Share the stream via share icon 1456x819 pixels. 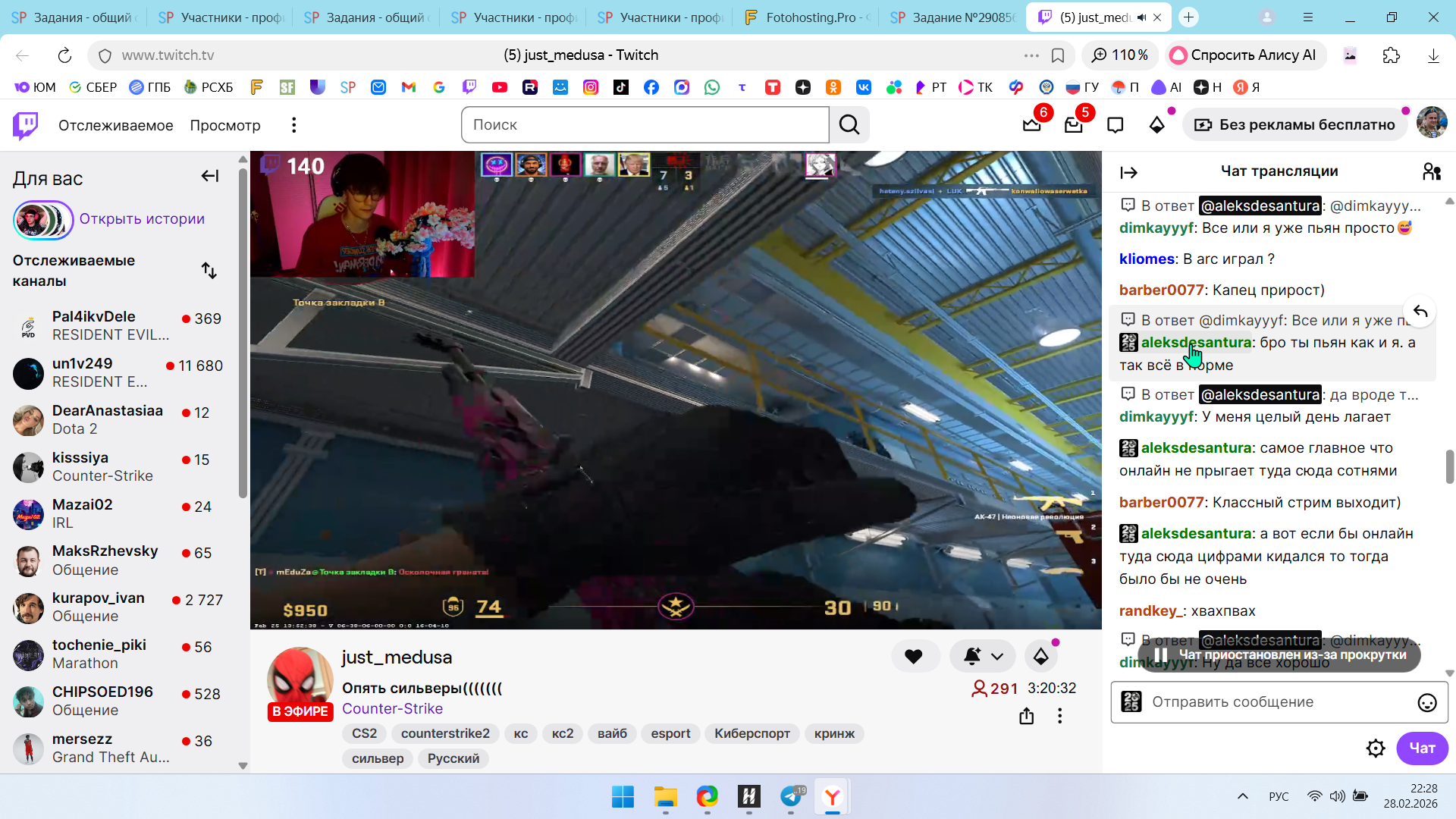click(x=1026, y=716)
